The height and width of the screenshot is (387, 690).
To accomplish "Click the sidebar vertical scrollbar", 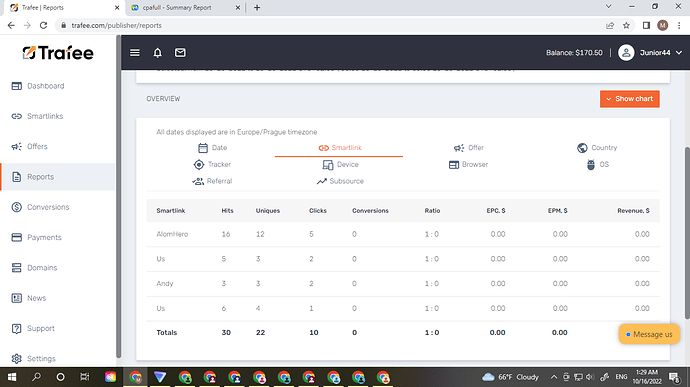I will (x=118, y=197).
